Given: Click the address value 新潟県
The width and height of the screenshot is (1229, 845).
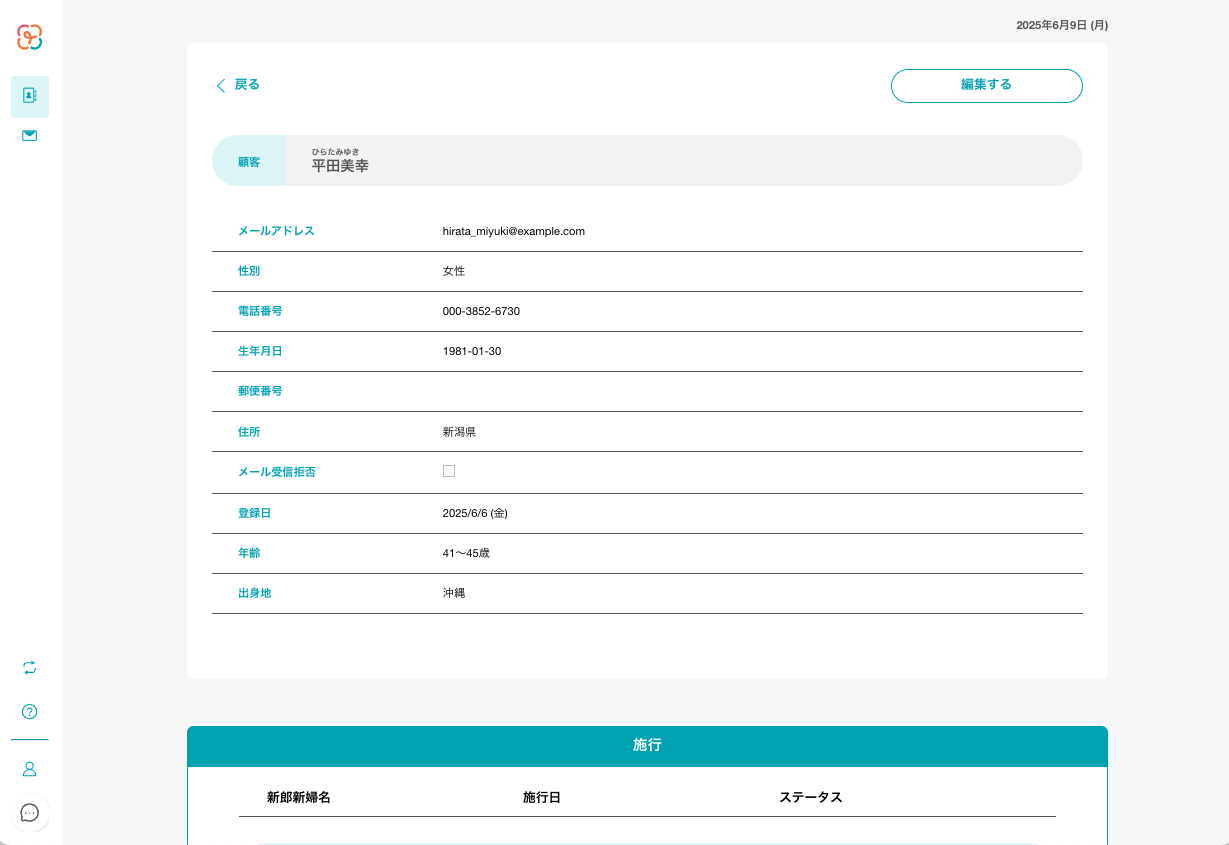Looking at the screenshot, I should coord(459,432).
